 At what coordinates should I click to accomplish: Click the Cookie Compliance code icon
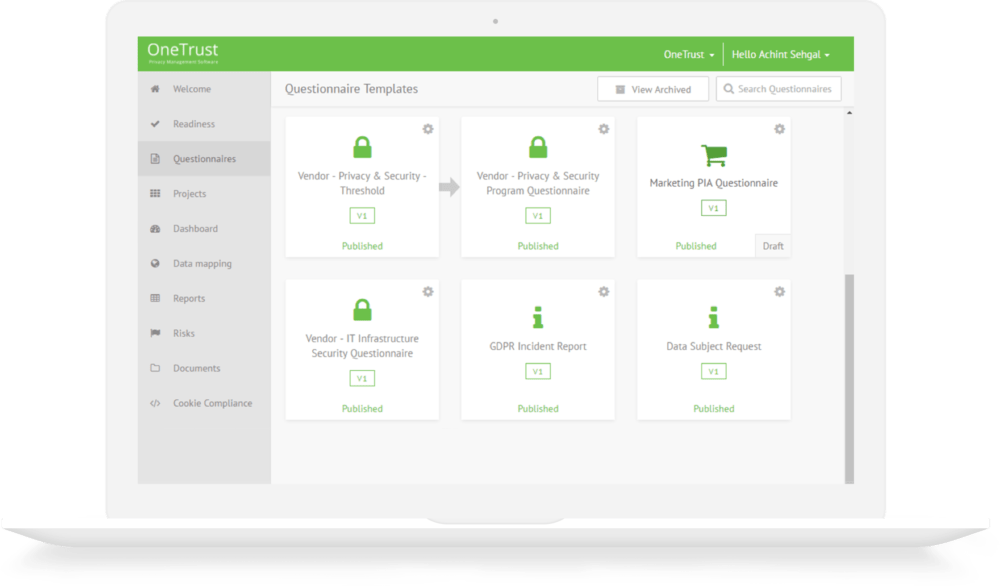click(155, 403)
